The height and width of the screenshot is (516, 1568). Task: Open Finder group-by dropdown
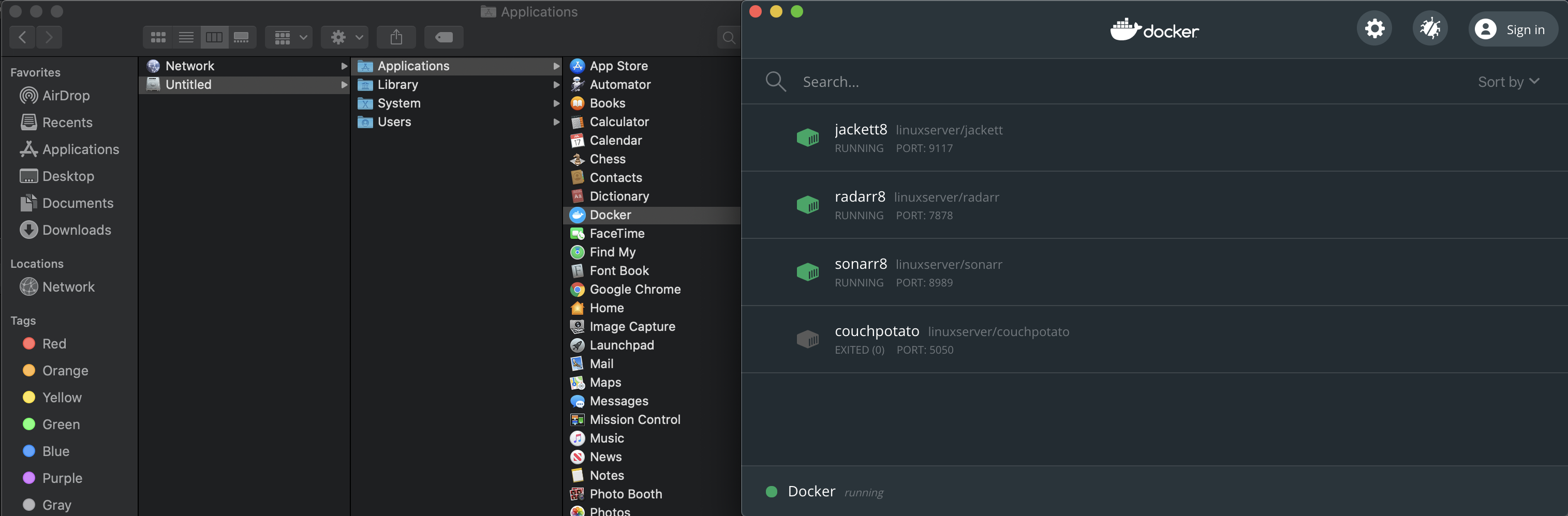[289, 37]
